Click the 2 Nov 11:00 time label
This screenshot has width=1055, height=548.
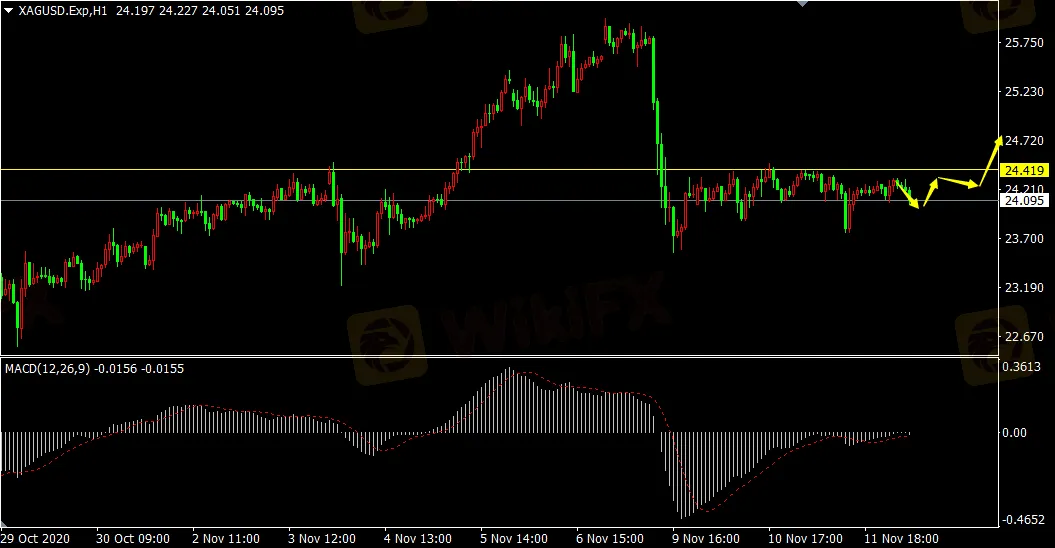pyautogui.click(x=225, y=539)
